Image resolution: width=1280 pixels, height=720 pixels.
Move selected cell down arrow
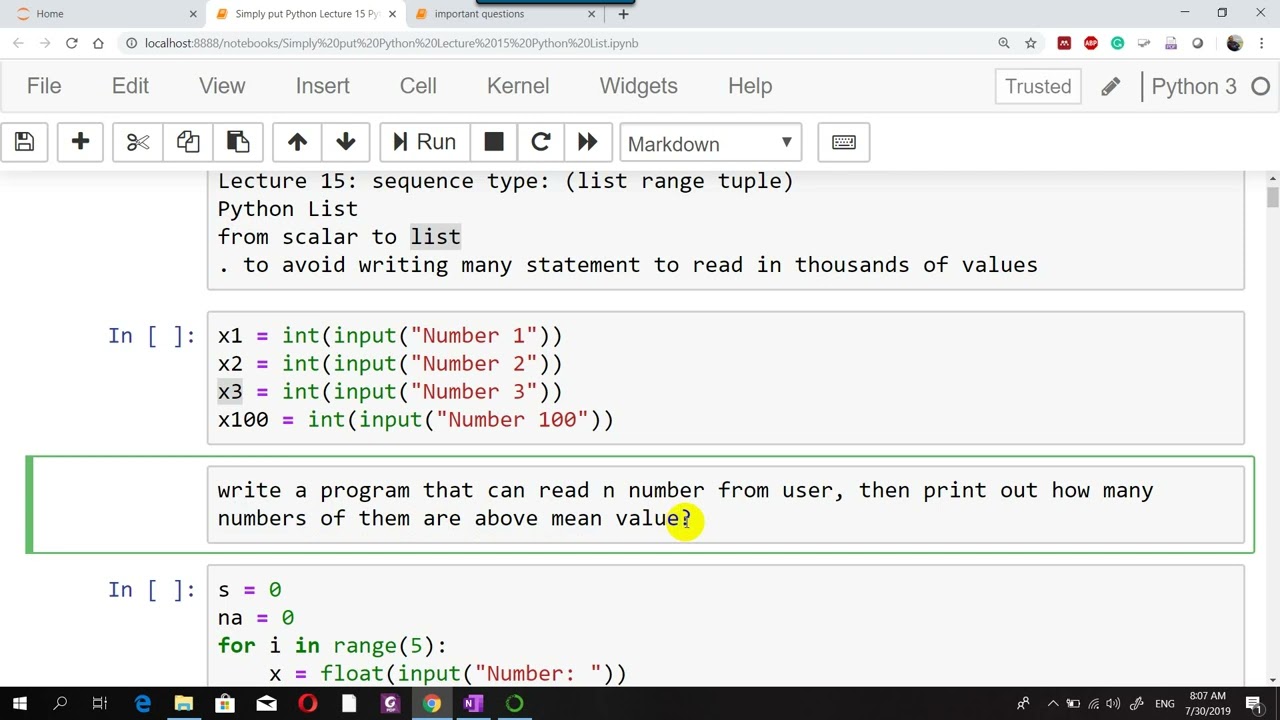point(346,142)
